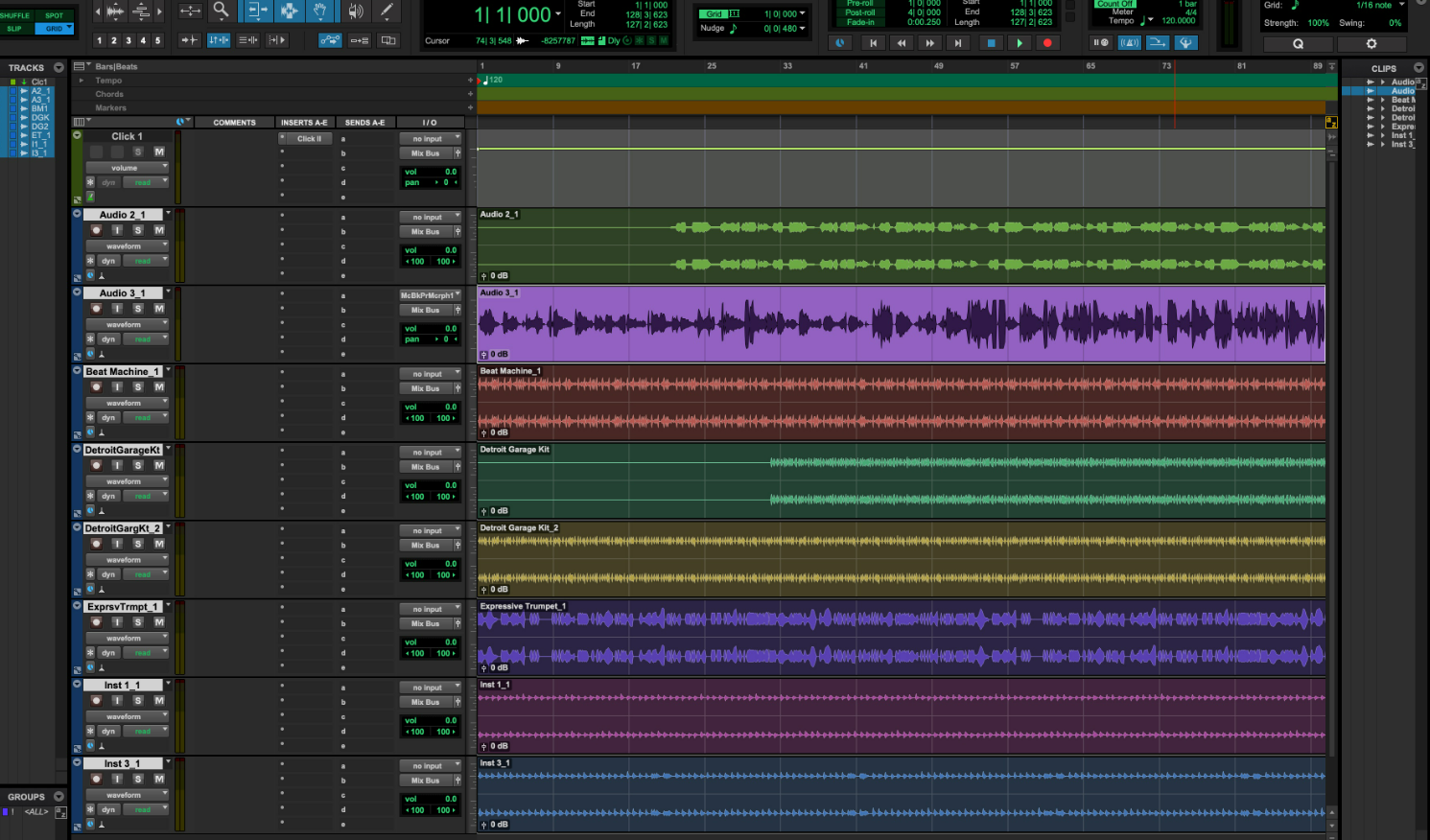Toggle automation follows edit button
This screenshot has height=840, width=1430.
click(x=330, y=40)
